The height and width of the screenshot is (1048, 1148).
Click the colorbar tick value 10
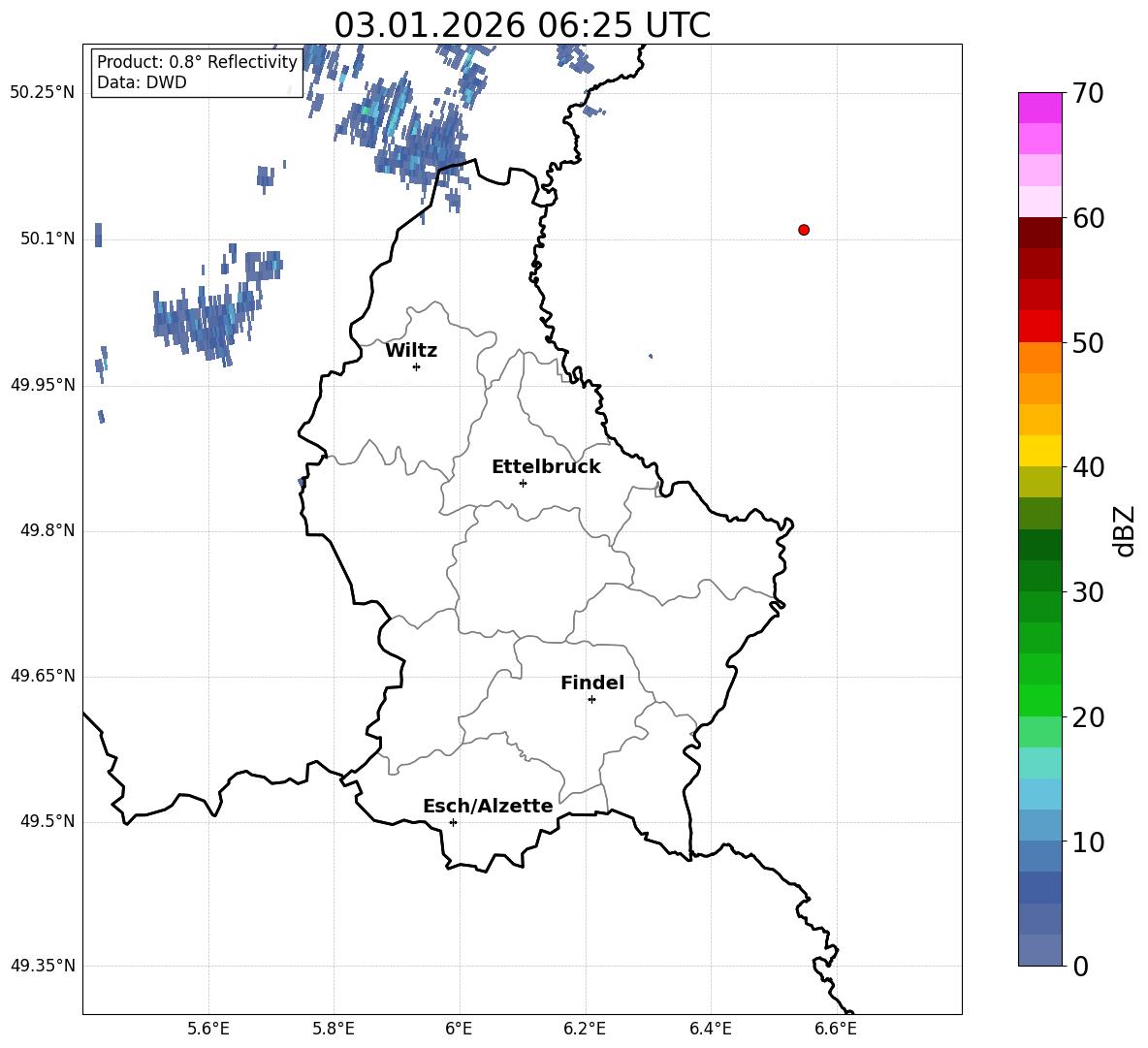click(1087, 842)
